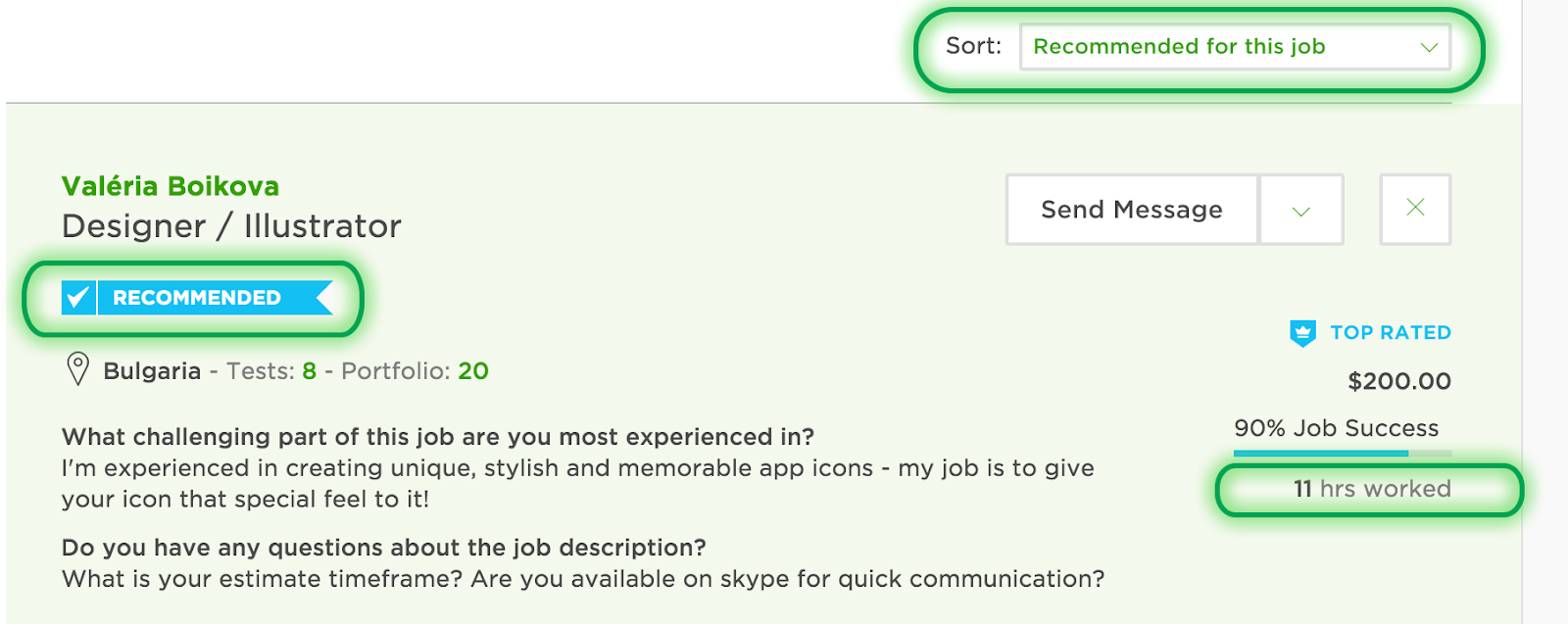Click the Bulgaria location text

[x=152, y=371]
